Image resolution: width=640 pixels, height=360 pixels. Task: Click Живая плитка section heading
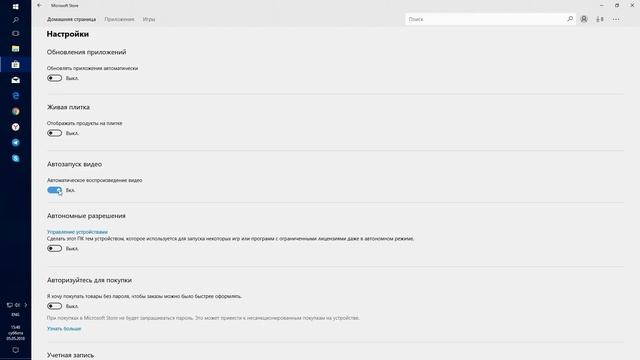(68, 107)
